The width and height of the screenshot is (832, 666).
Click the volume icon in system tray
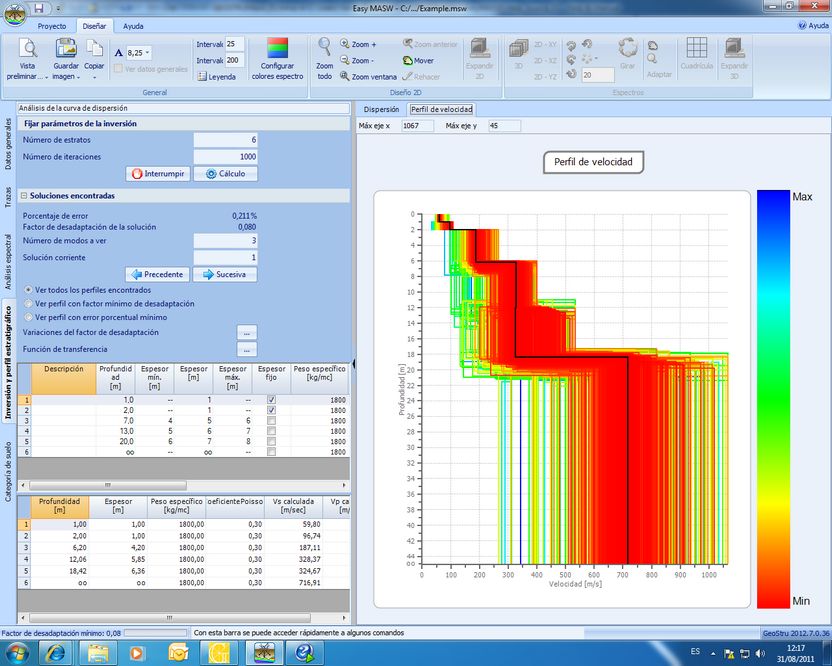(761, 653)
